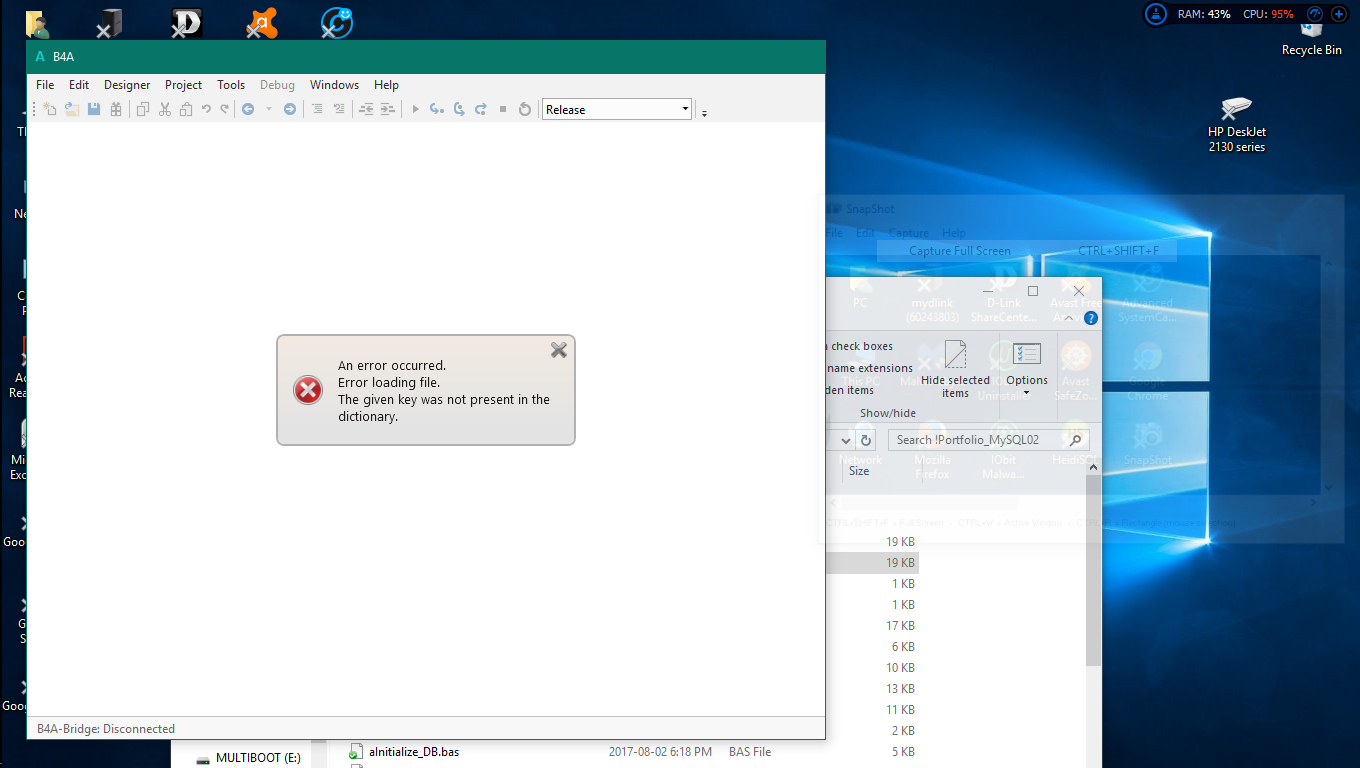Open the Capture menu in SnapShot window

(909, 233)
